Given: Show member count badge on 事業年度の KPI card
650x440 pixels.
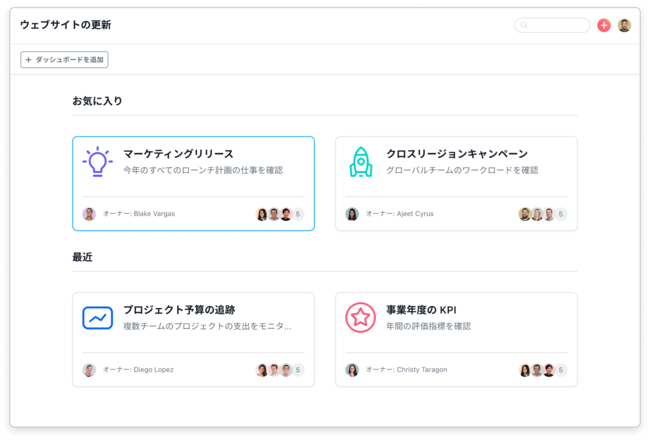Looking at the screenshot, I should tap(560, 370).
